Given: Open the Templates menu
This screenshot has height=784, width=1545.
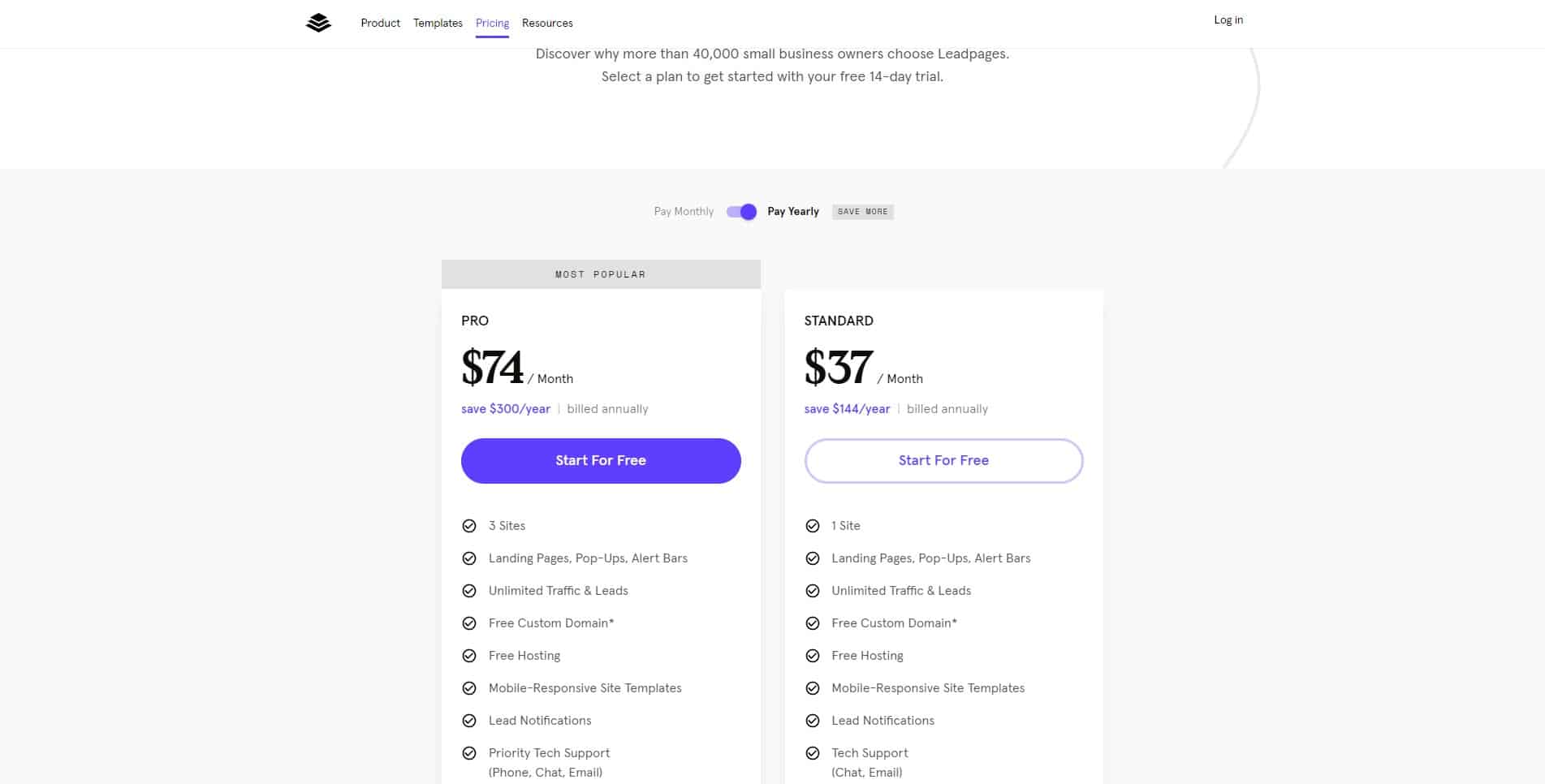Looking at the screenshot, I should (438, 23).
